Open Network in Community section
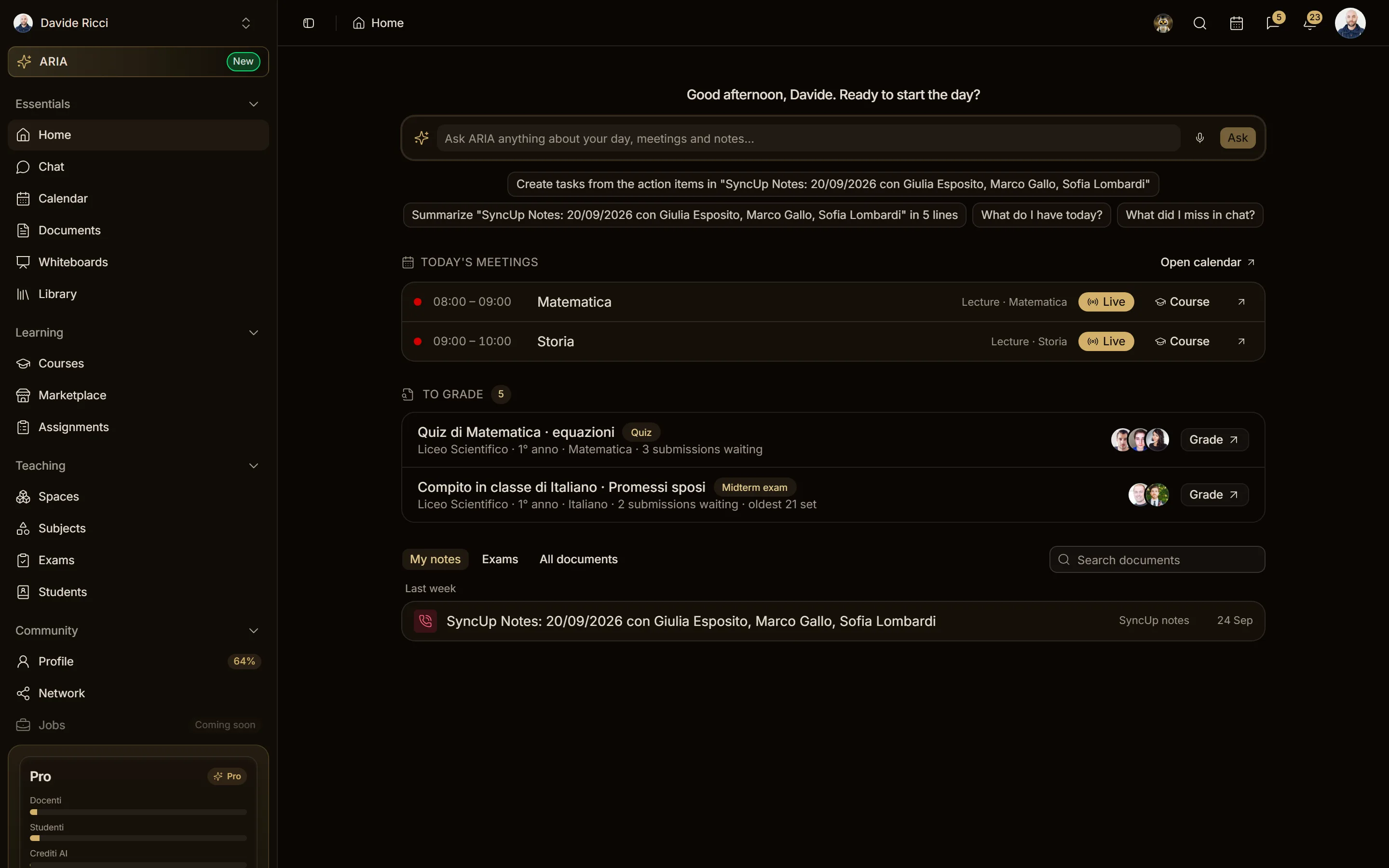 [138, 693]
